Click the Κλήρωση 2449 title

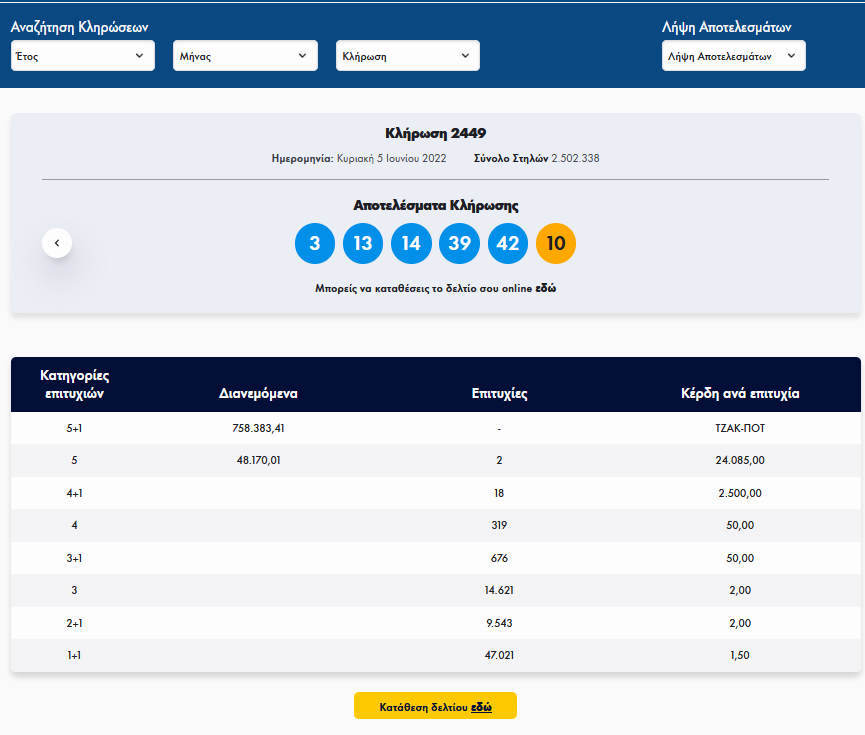point(435,133)
